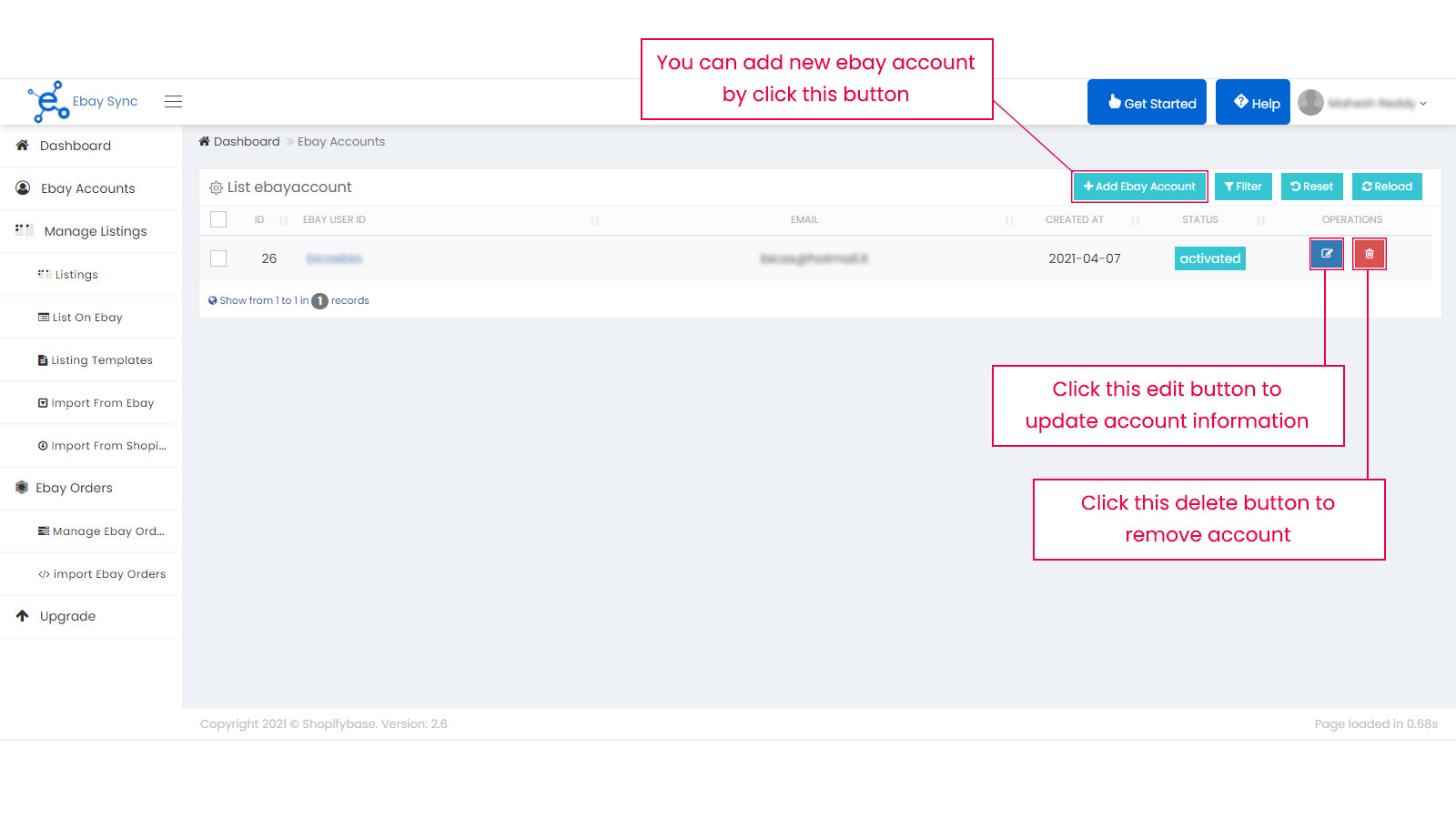1456x819 pixels.
Task: Sort by EBAY USER ID column
Action: pos(450,220)
